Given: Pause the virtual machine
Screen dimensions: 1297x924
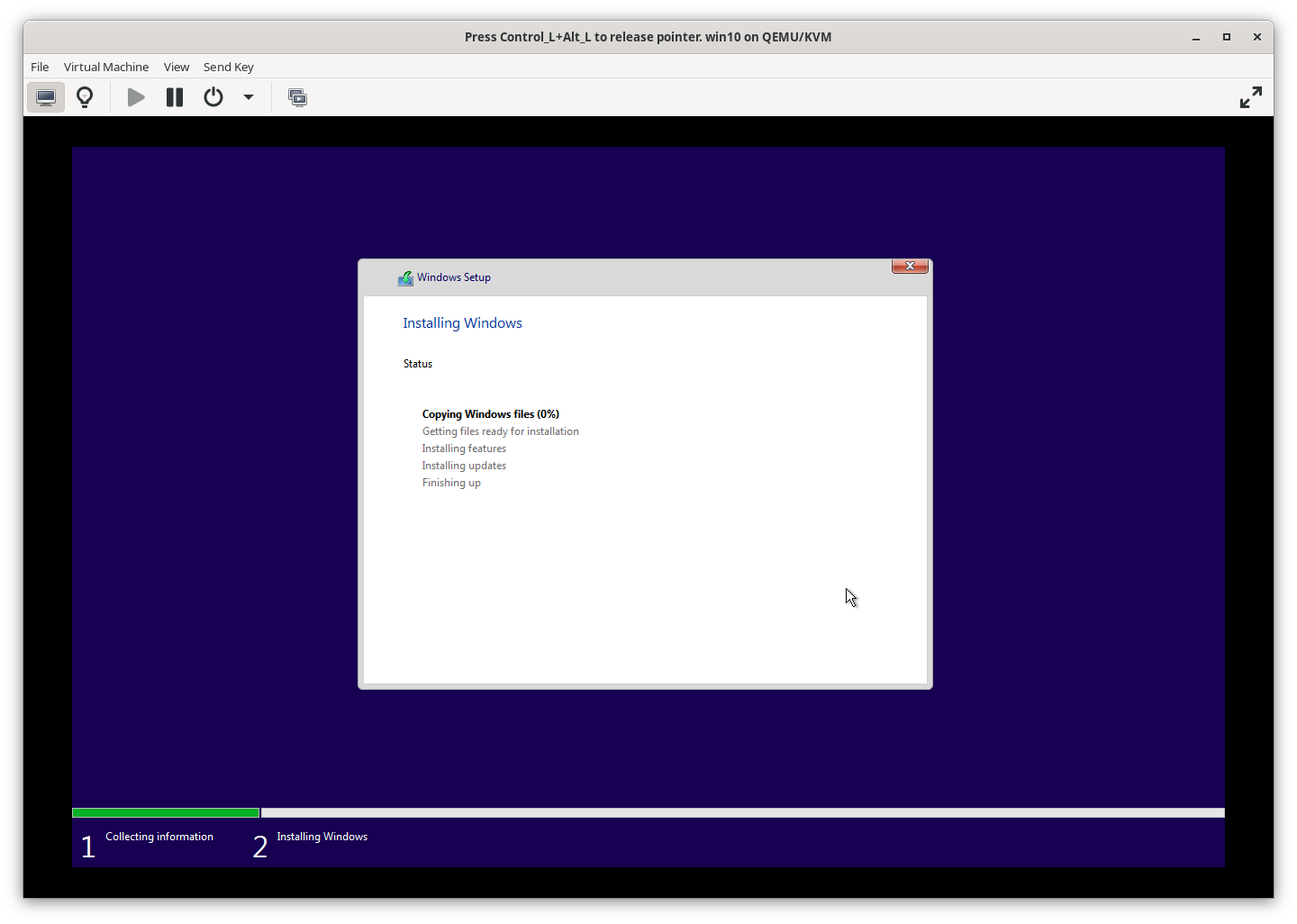Looking at the screenshot, I should (175, 97).
